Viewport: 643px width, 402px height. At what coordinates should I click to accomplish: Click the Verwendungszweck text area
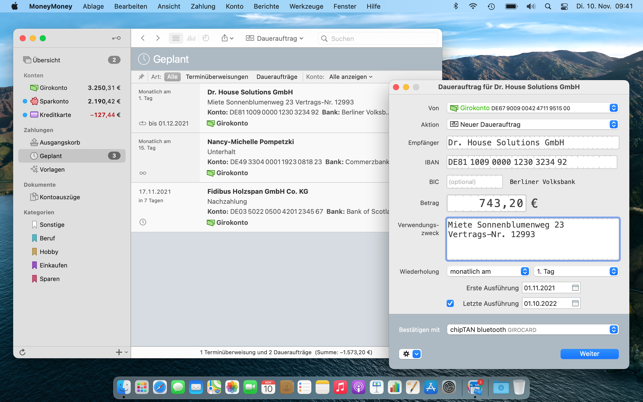pyautogui.click(x=533, y=239)
